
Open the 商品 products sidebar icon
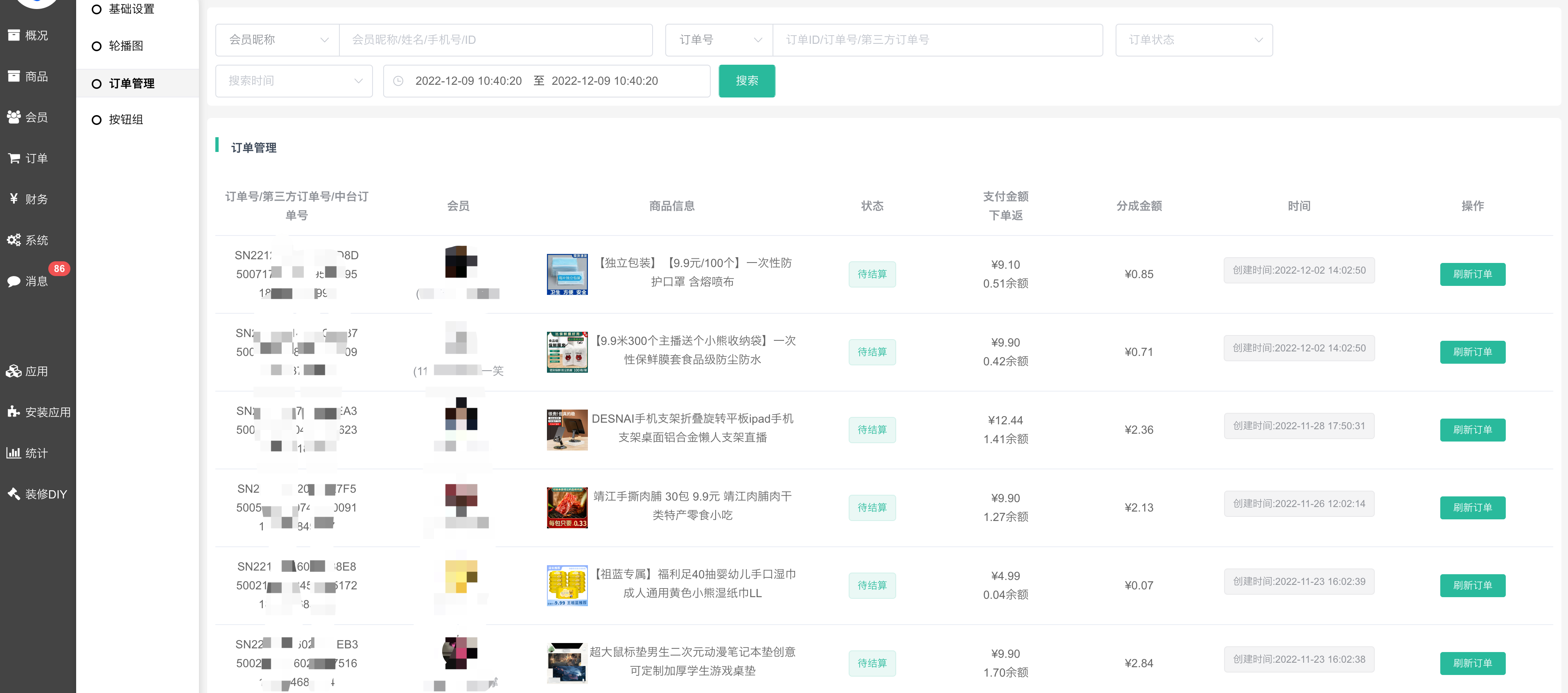coord(14,76)
